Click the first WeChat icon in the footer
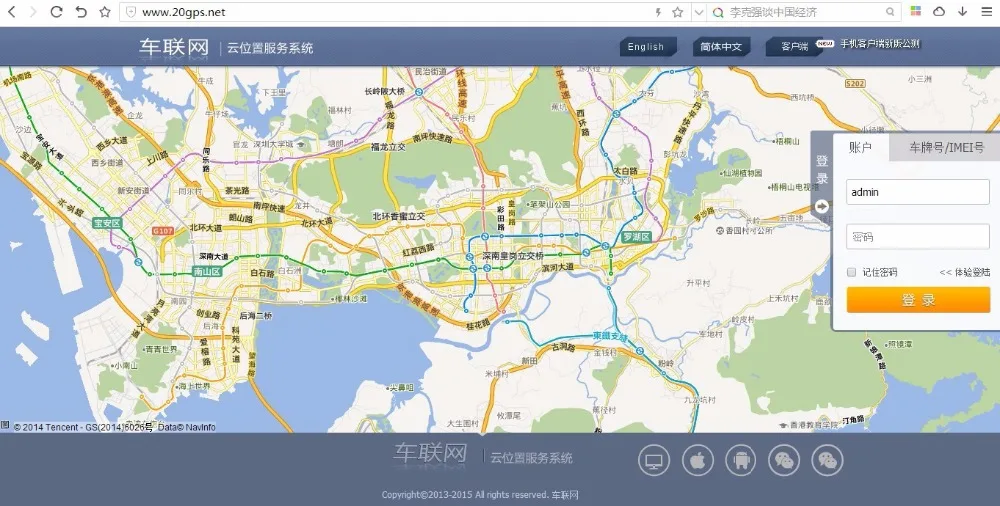The image size is (1000, 506). (x=784, y=460)
